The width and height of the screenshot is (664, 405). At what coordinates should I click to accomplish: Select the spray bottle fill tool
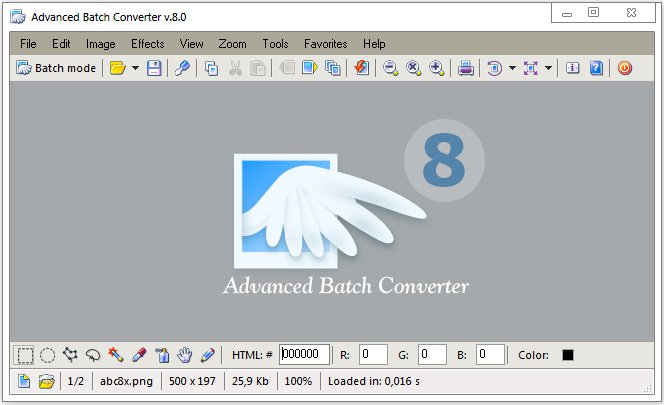[162, 355]
